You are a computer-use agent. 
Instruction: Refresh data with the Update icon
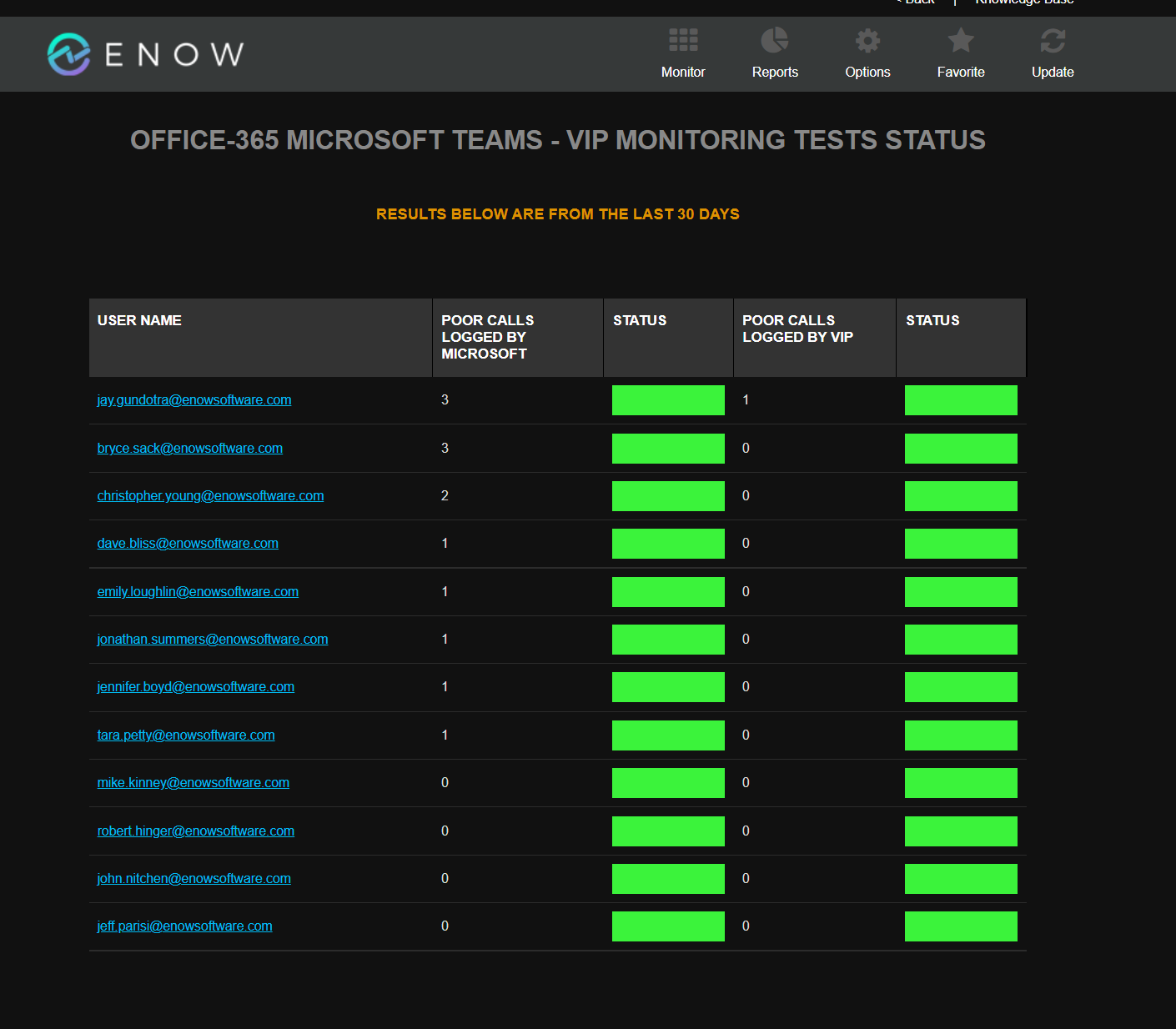click(1052, 39)
